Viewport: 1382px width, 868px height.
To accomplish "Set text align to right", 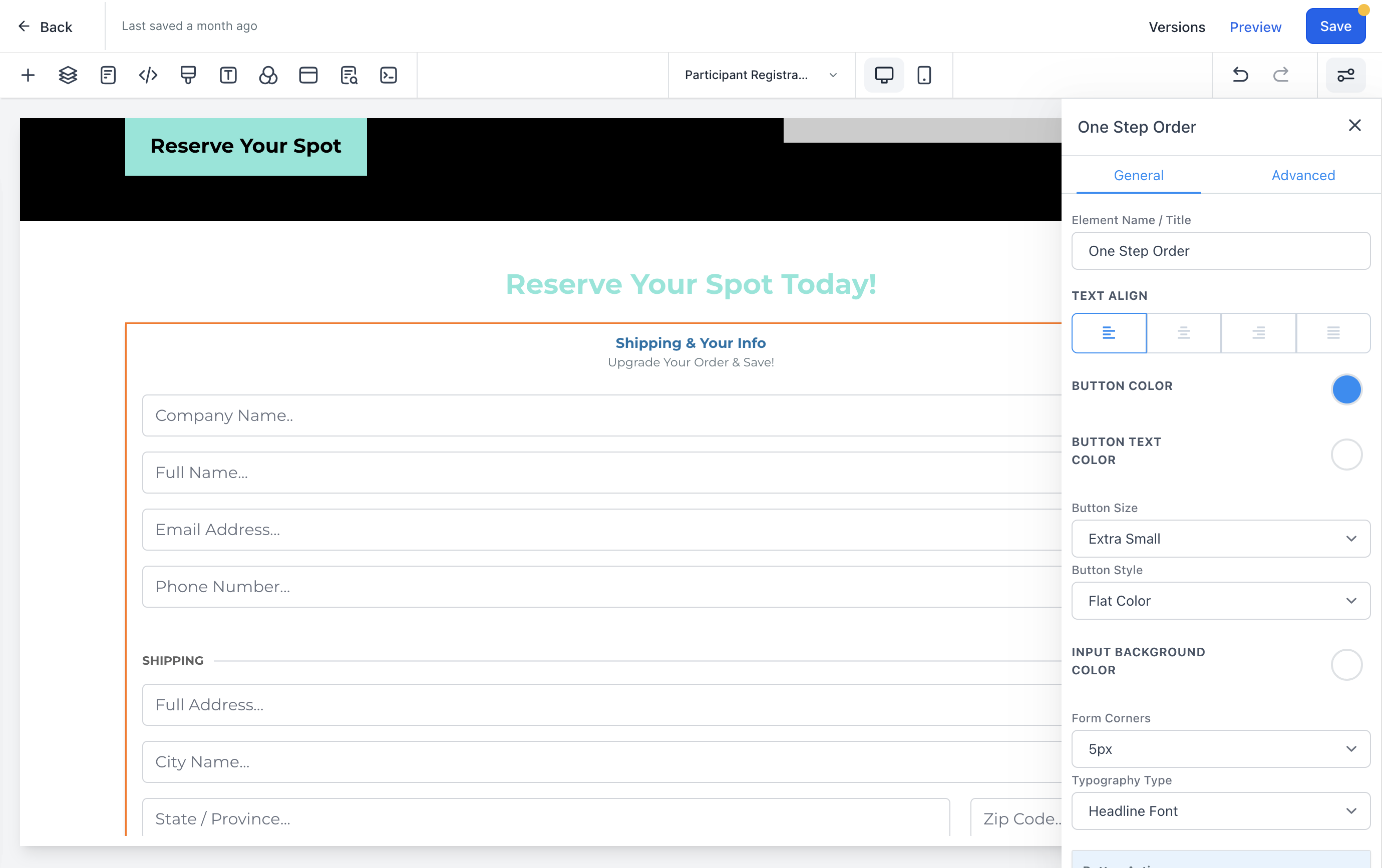I will point(1259,333).
